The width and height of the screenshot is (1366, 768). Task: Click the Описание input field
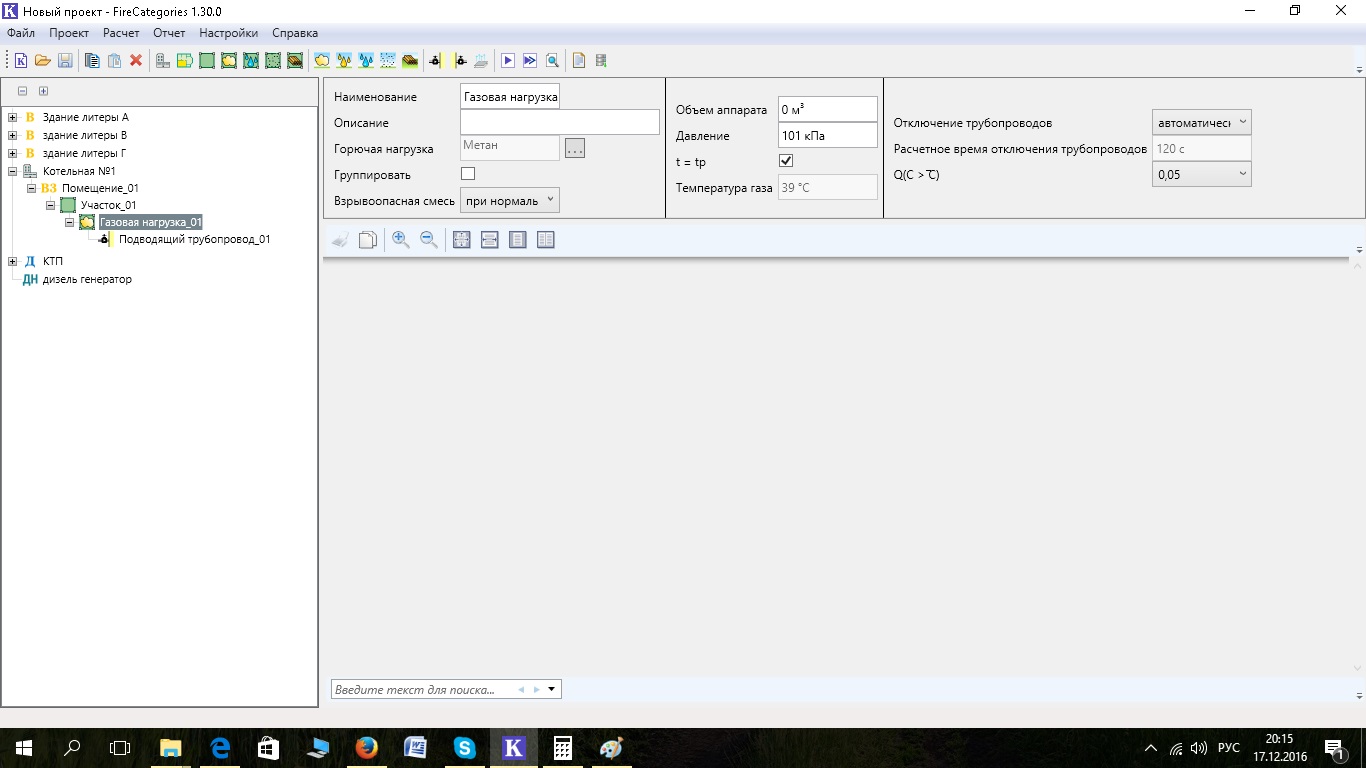(x=560, y=122)
